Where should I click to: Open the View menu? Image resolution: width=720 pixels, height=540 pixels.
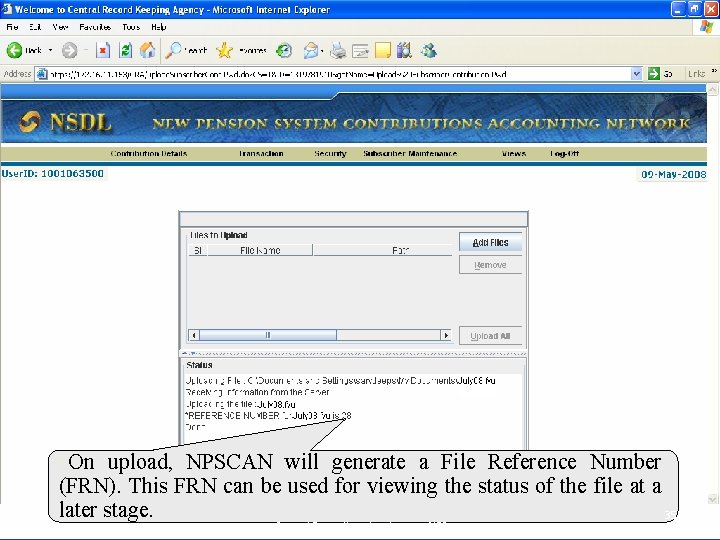click(x=60, y=27)
